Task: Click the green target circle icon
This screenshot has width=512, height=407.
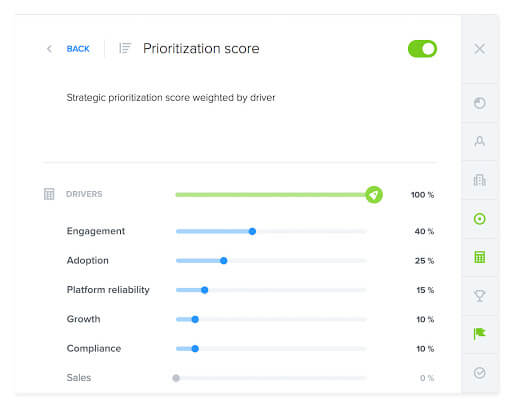Action: click(x=480, y=219)
